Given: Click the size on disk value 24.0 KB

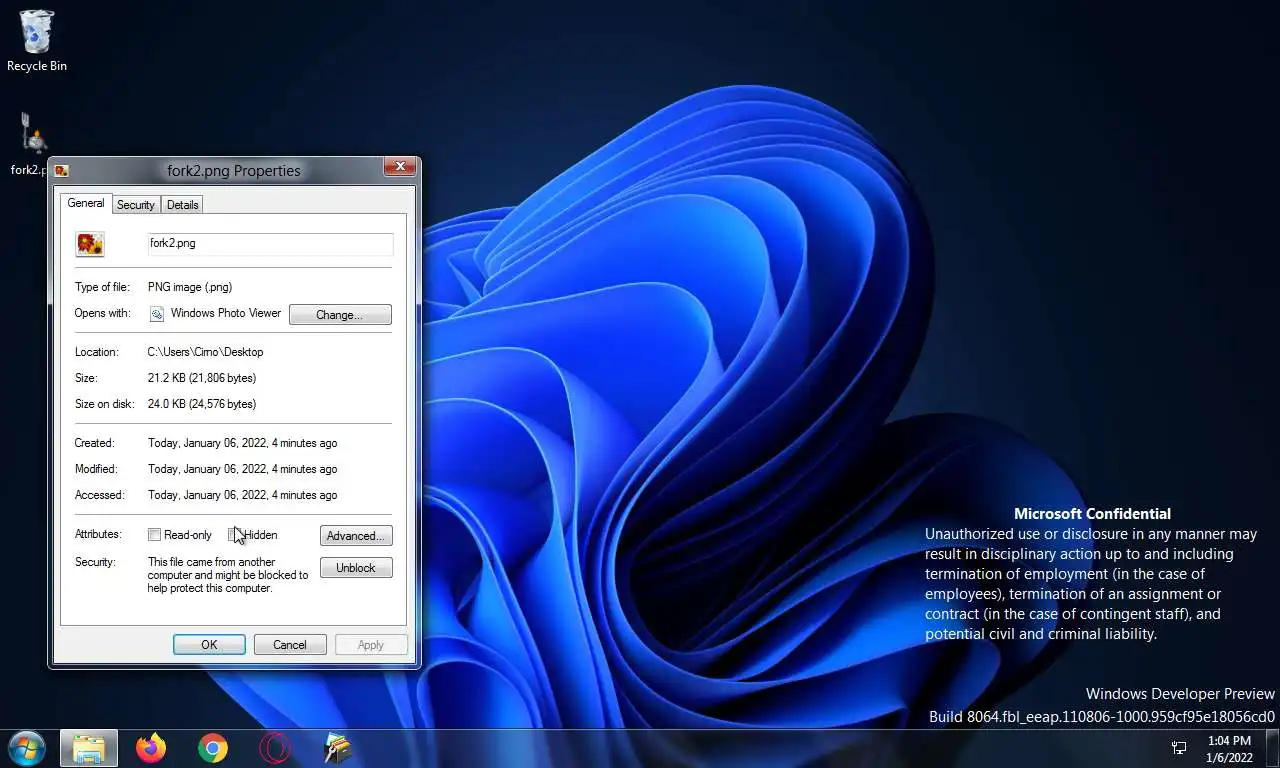Looking at the screenshot, I should (x=202, y=404).
